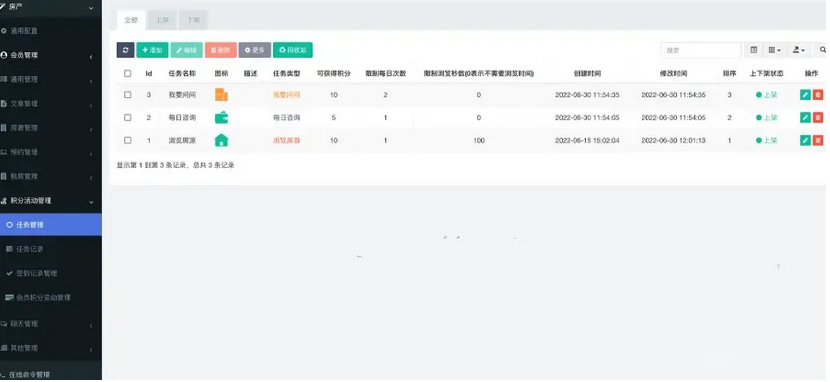Toggle table view icon beside search box

coord(754,50)
